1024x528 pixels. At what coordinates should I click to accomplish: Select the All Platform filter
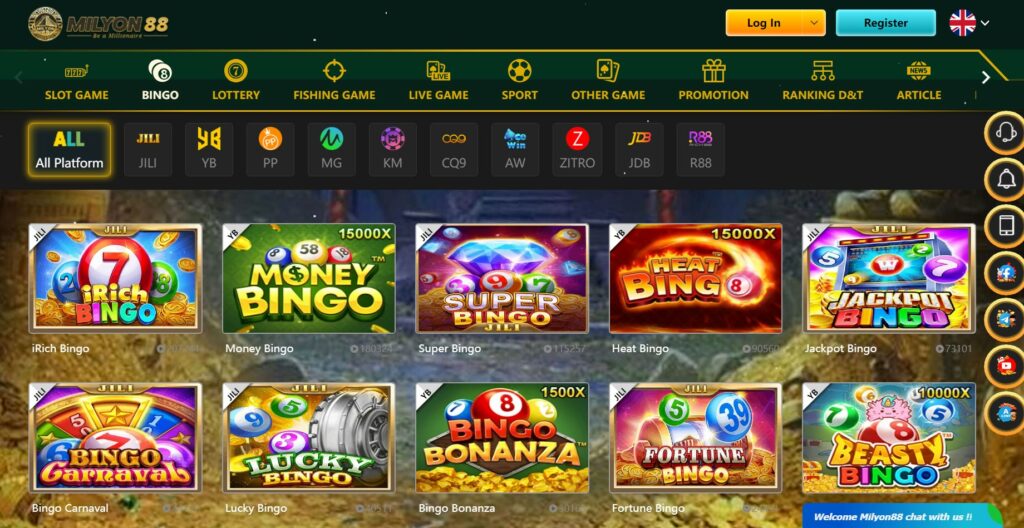pyautogui.click(x=69, y=150)
